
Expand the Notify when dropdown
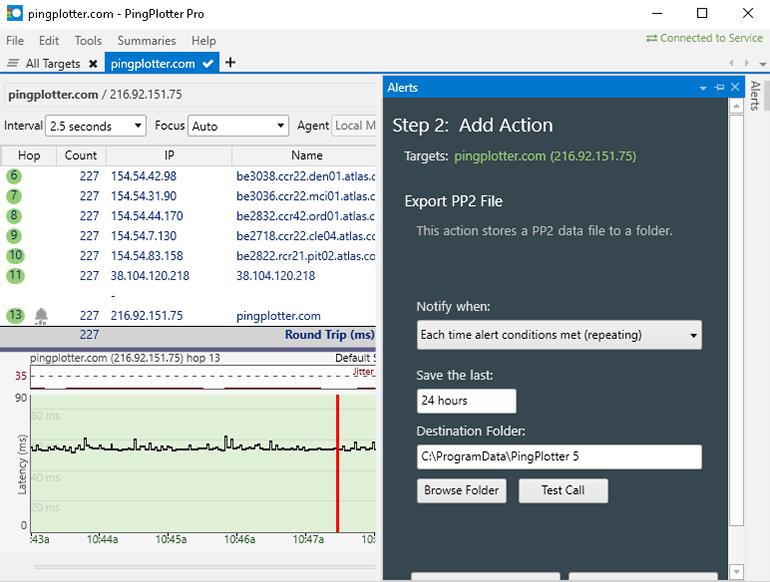[x=559, y=335]
